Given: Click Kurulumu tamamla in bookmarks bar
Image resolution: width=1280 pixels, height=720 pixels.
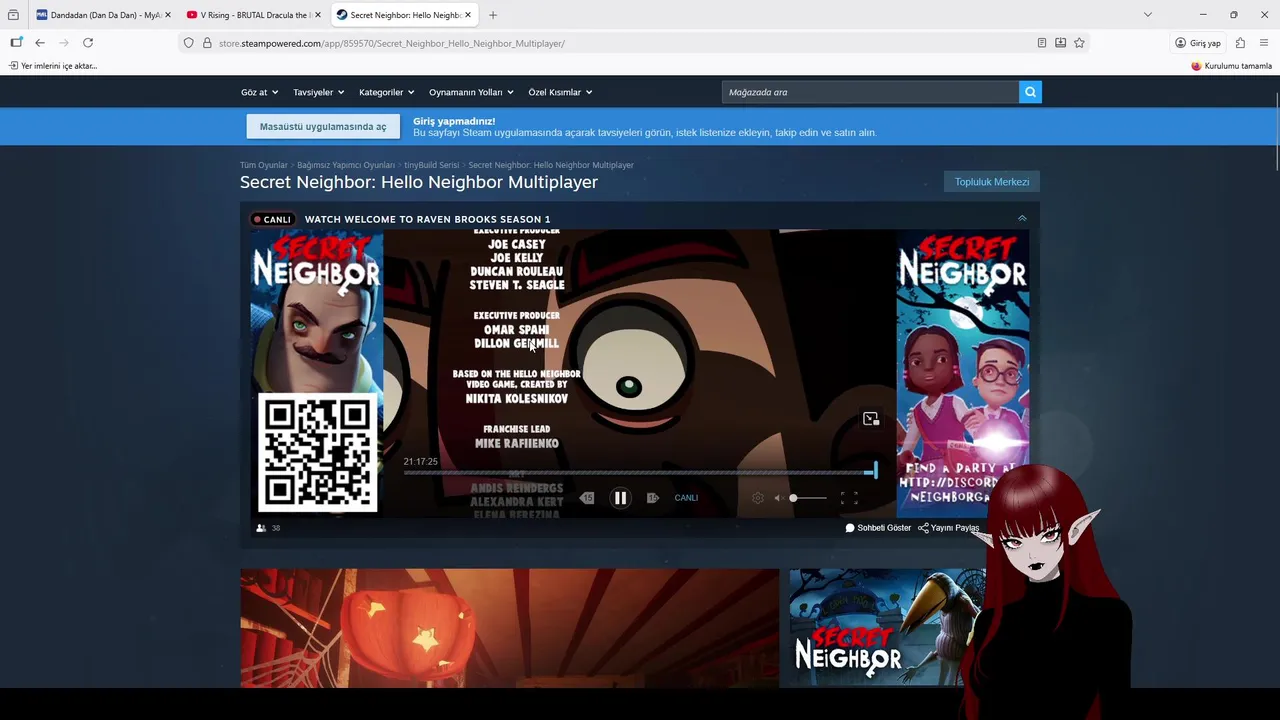Looking at the screenshot, I should pos(1231,66).
